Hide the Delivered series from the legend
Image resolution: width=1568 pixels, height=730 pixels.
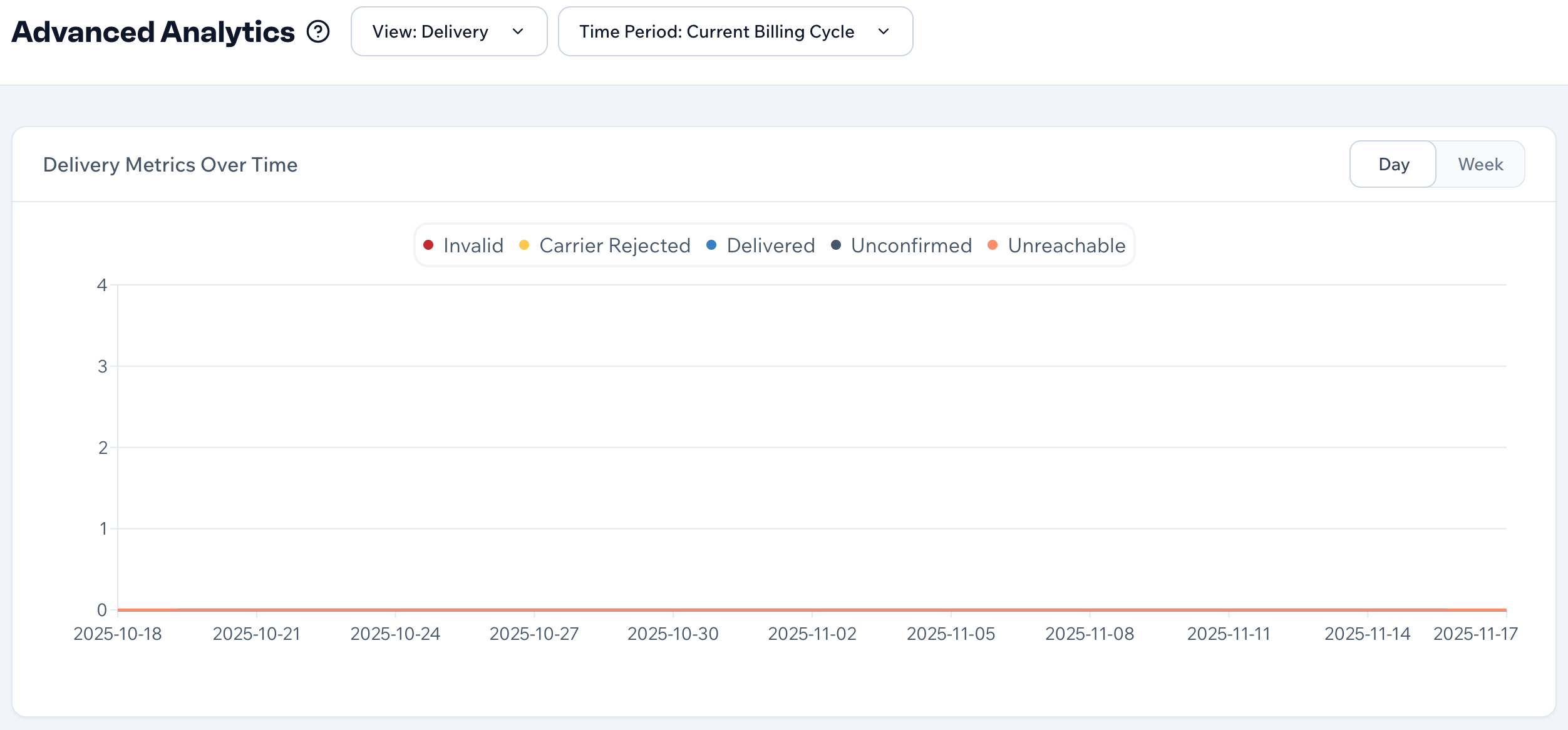tap(770, 245)
